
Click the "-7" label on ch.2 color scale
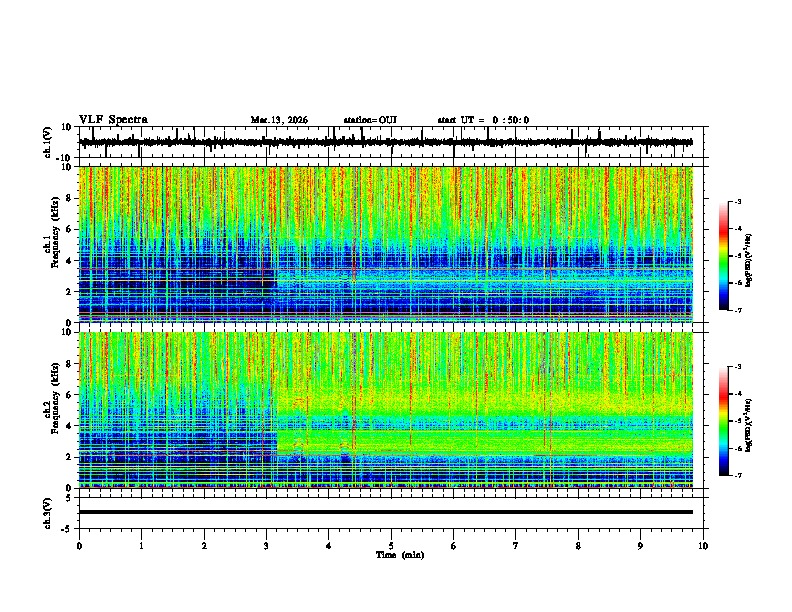(x=738, y=476)
